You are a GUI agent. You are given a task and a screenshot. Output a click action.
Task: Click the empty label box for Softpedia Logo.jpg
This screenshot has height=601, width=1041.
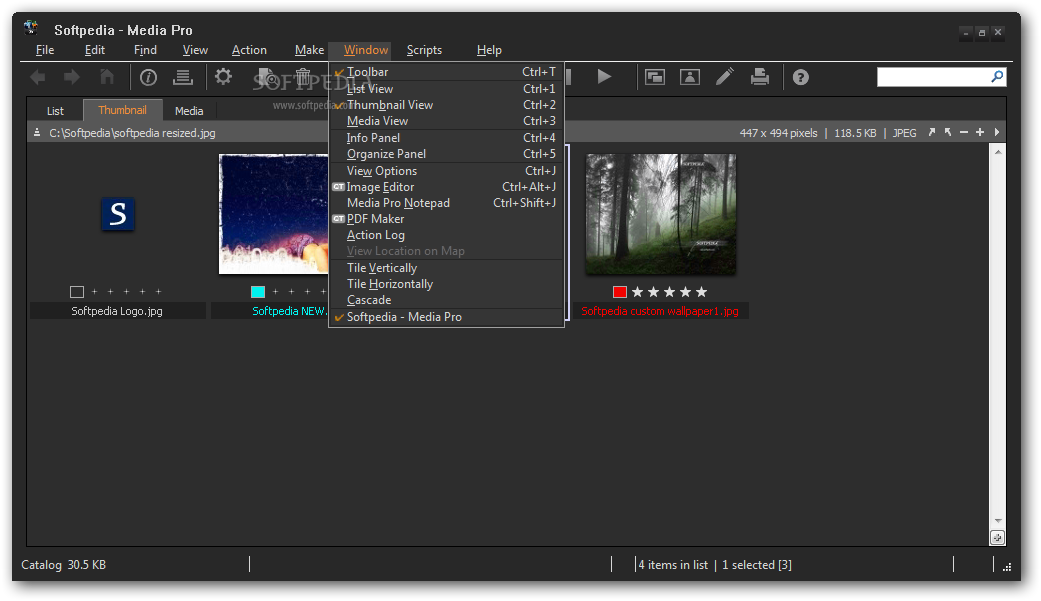click(x=77, y=292)
